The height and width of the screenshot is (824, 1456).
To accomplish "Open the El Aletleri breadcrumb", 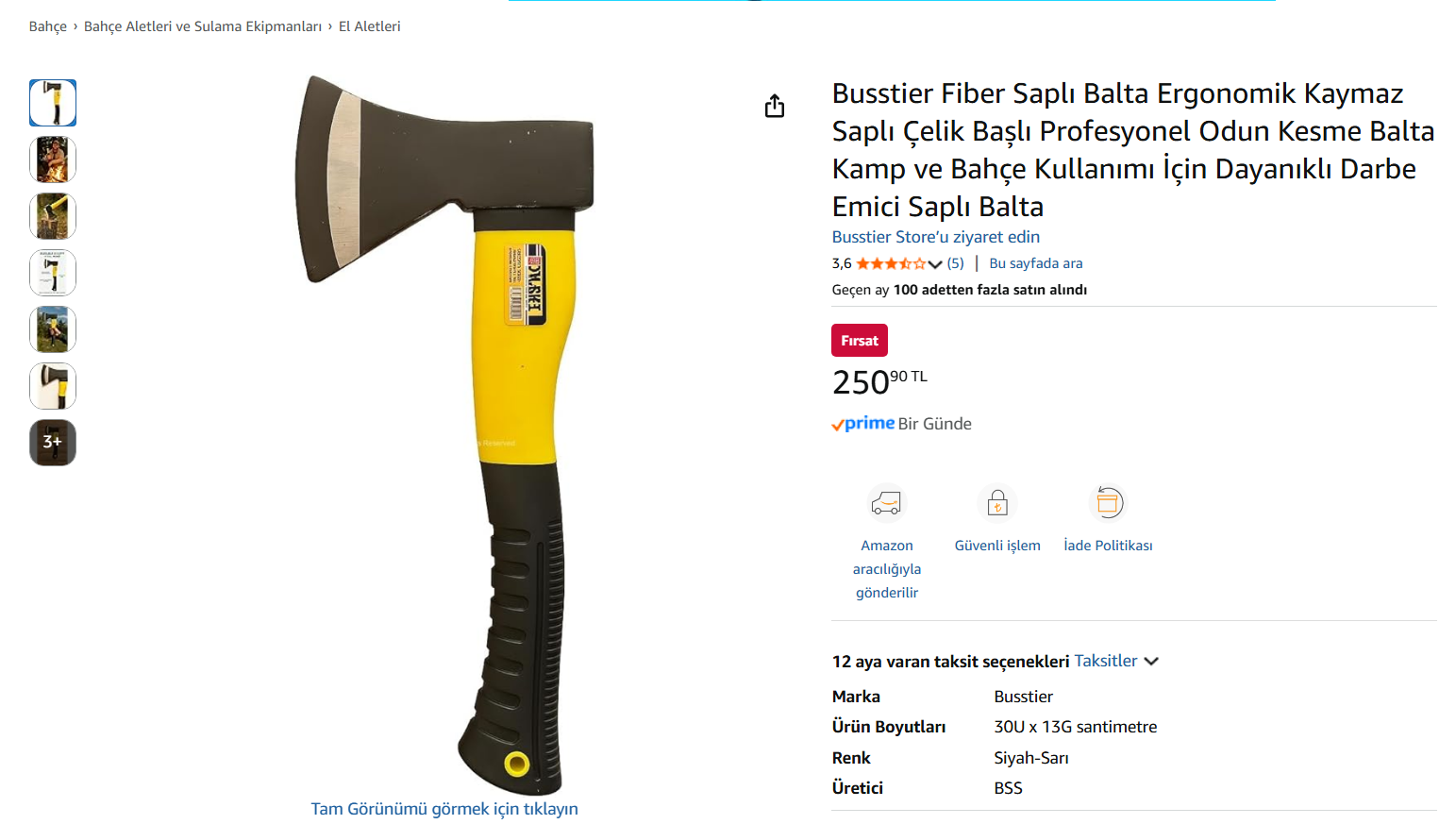I will [370, 26].
